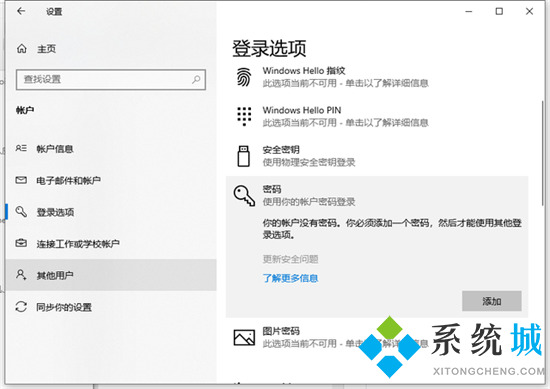Expand the 安全密钥 option
Image resolution: width=550 pixels, height=389 pixels.
tap(377, 156)
